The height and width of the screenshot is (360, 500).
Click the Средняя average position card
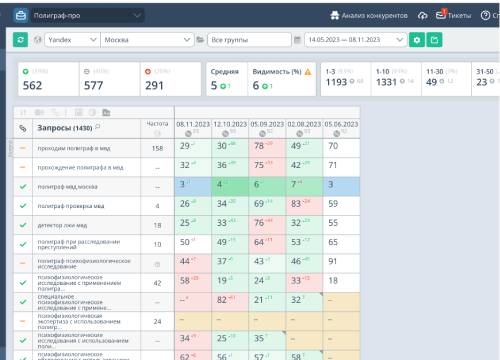pos(227,79)
